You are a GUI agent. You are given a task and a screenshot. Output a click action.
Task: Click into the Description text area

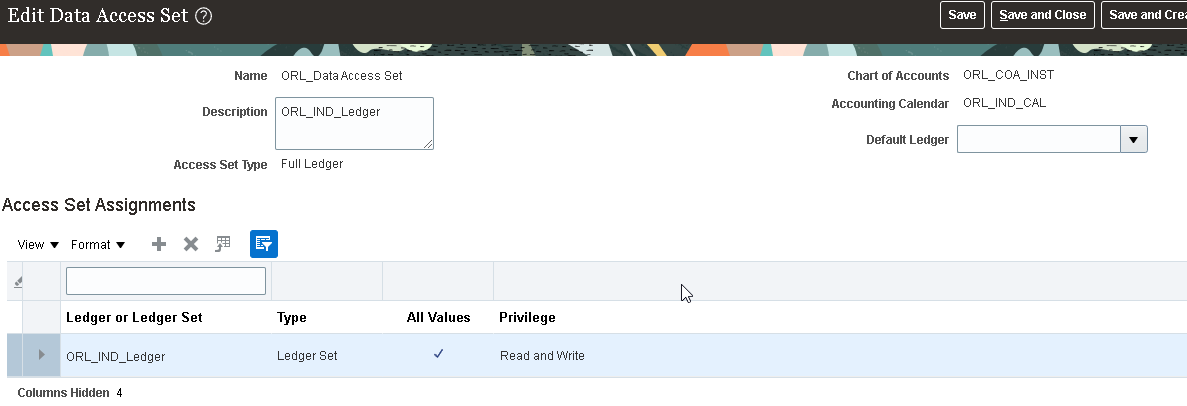coord(354,123)
